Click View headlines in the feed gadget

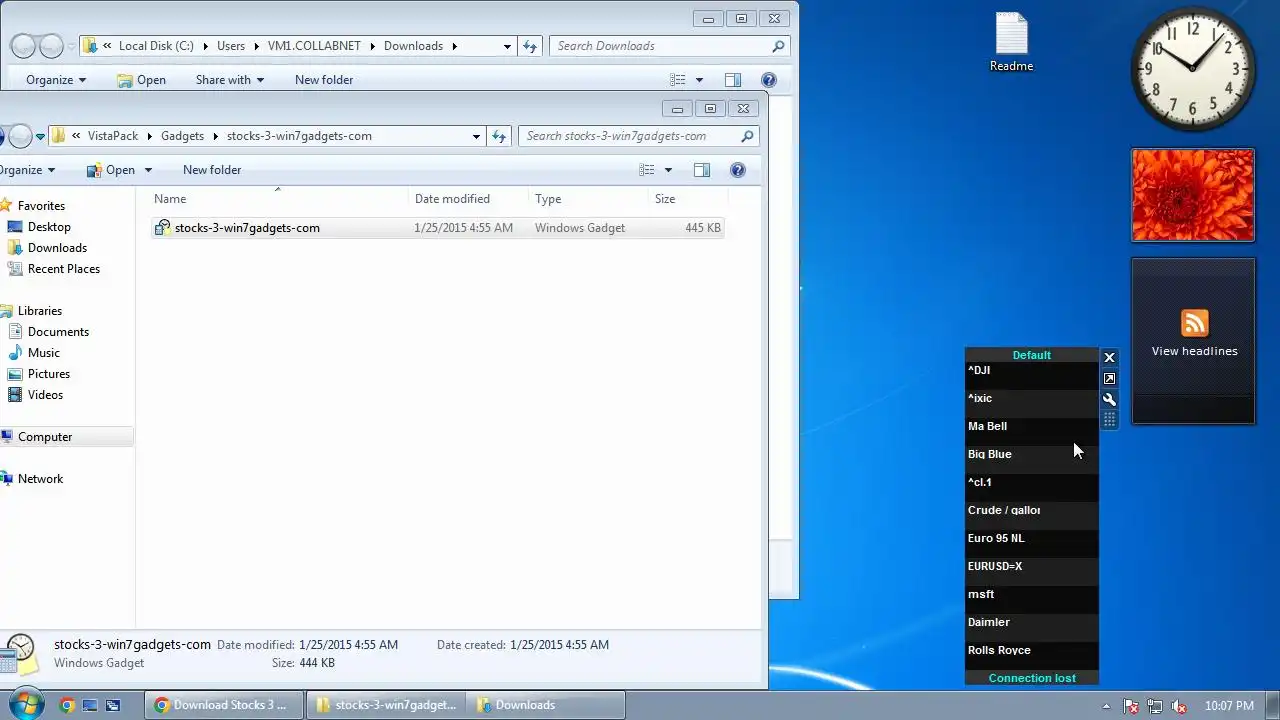[1194, 351]
